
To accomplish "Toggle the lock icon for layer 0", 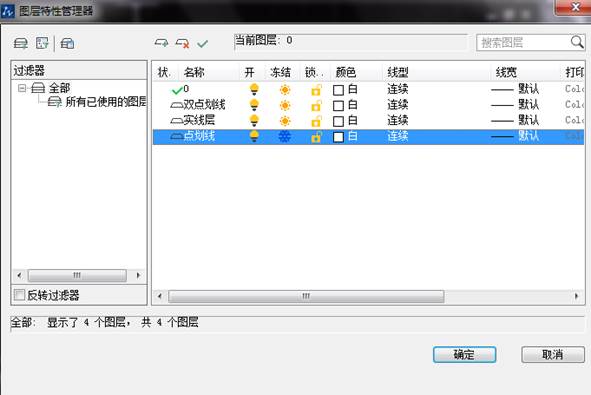I will coord(316,90).
